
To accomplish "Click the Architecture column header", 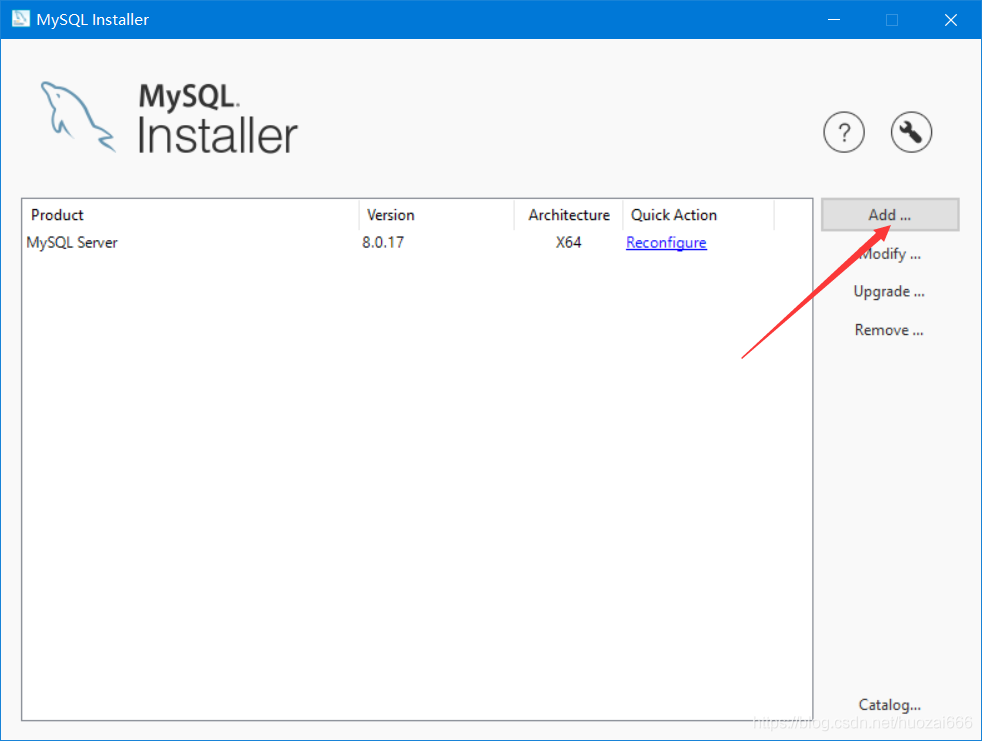I will (x=569, y=215).
